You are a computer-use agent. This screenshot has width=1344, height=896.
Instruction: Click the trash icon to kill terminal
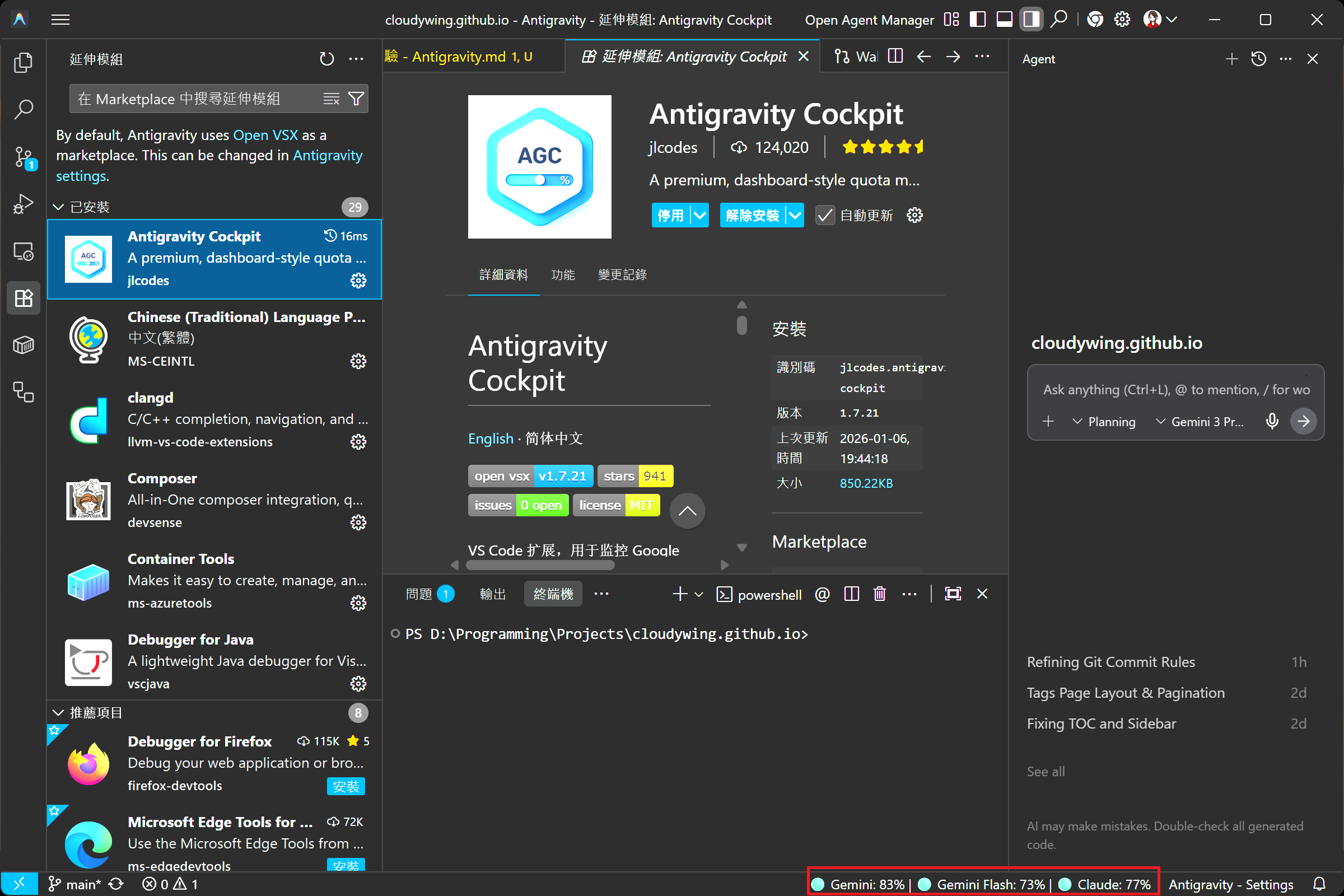(x=879, y=594)
